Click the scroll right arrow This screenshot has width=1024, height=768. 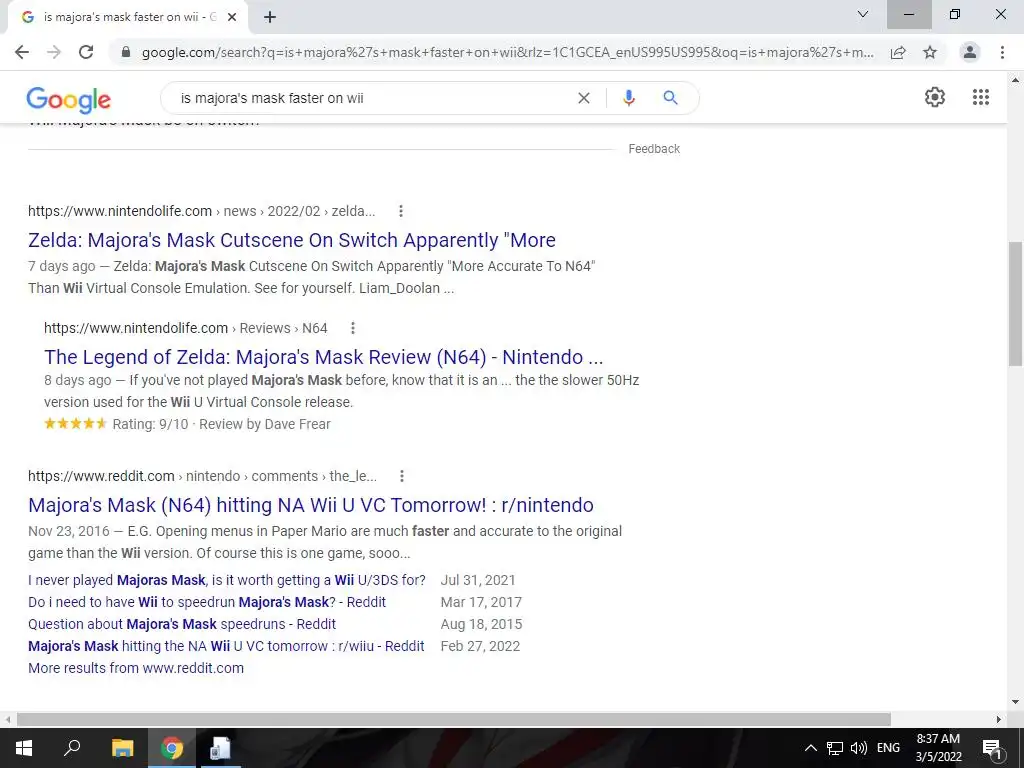(x=998, y=719)
